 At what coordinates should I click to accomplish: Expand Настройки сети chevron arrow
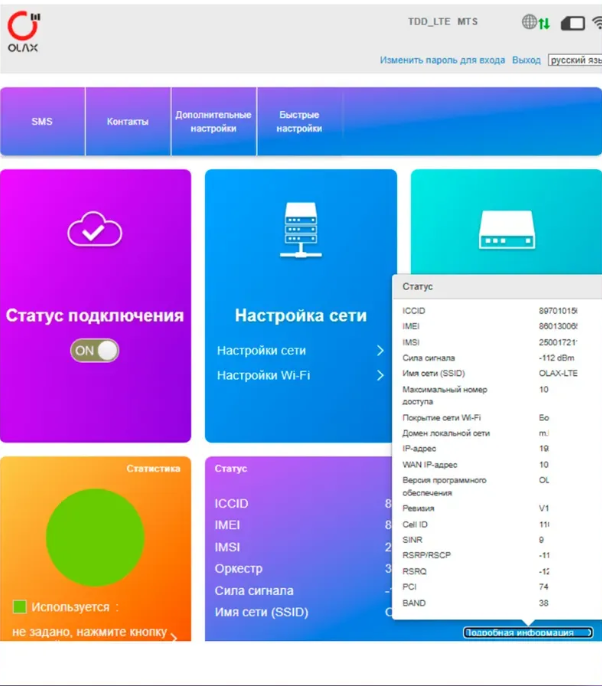[x=380, y=351]
